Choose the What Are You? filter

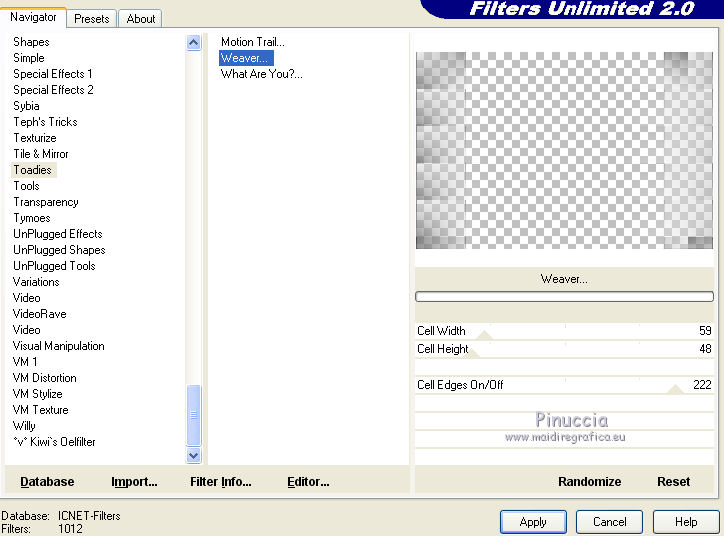(x=261, y=74)
